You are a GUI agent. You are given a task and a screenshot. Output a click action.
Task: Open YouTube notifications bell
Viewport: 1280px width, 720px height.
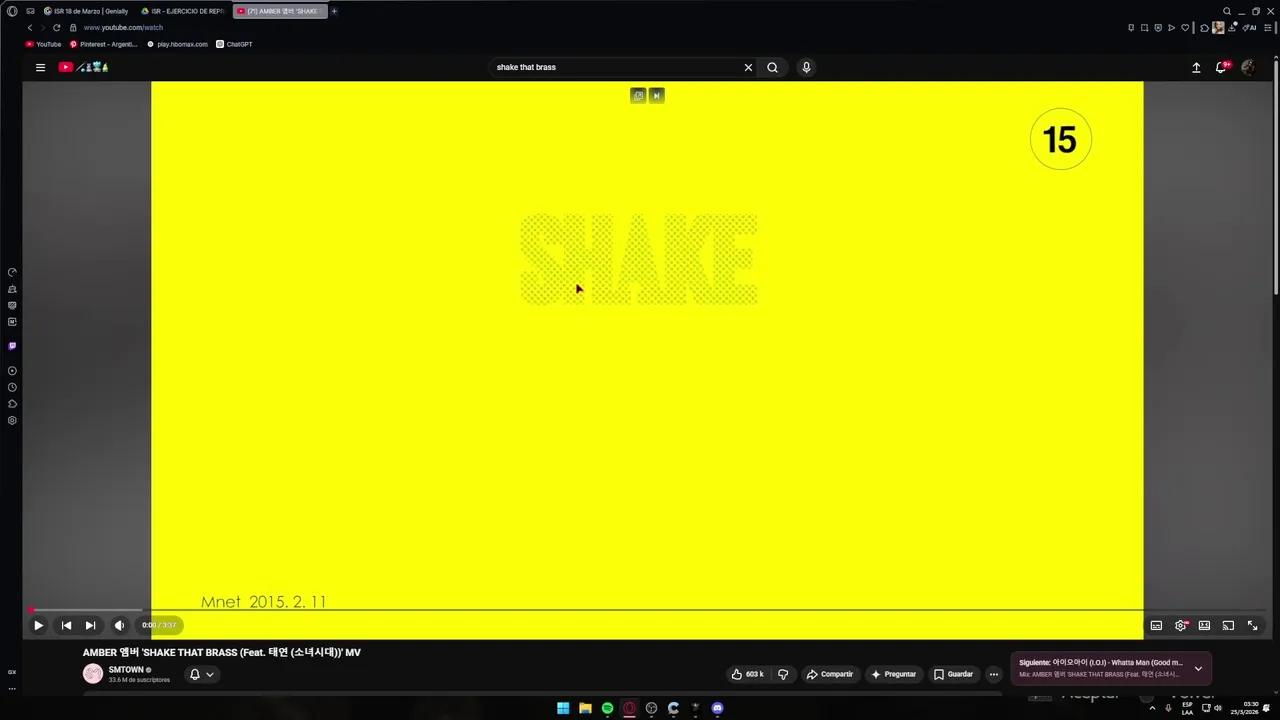[1222, 67]
